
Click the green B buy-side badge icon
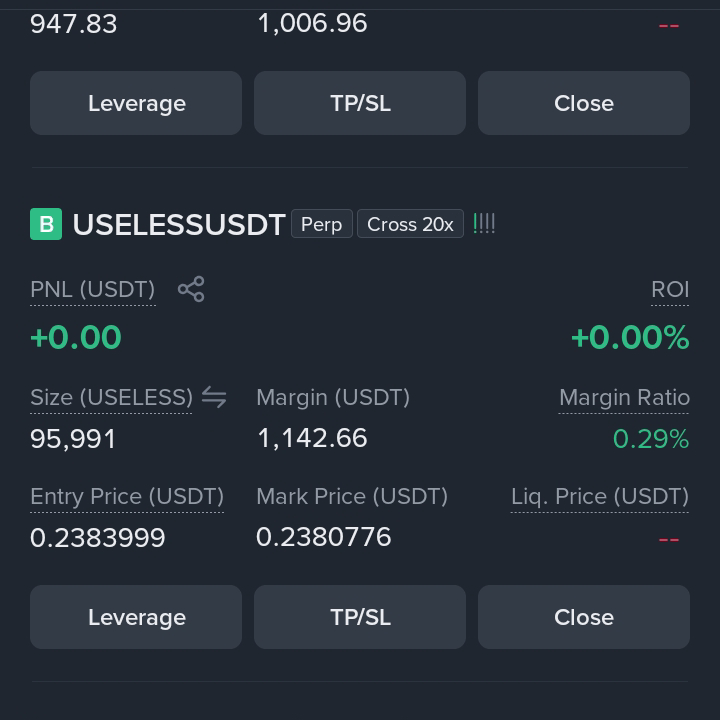click(46, 224)
